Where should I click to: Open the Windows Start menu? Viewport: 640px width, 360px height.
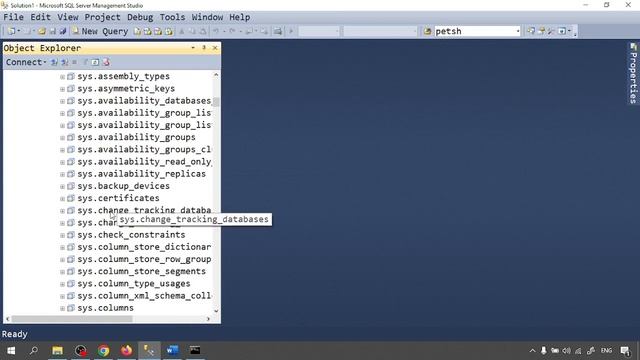click(11, 351)
